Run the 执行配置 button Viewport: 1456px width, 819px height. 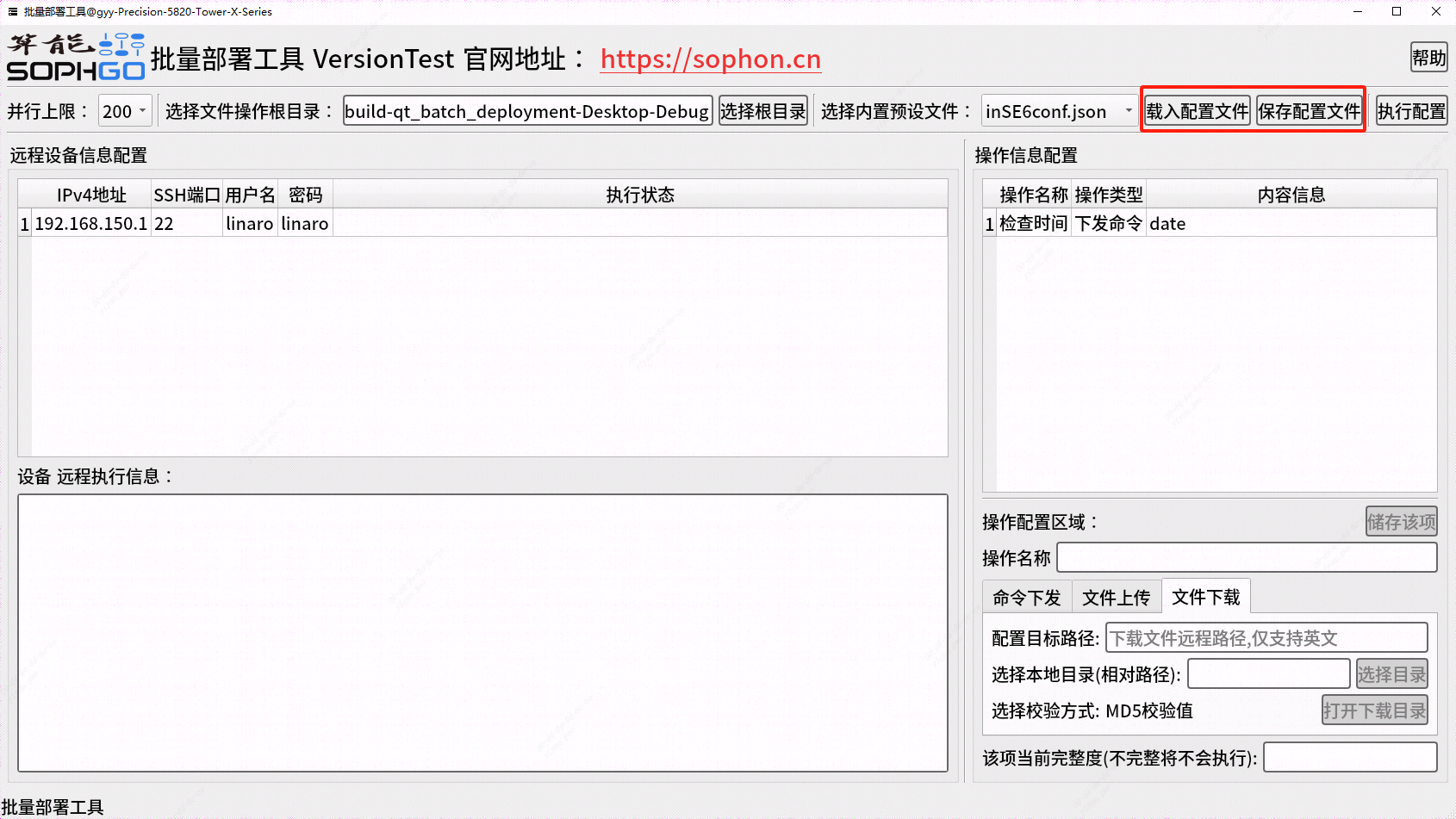tap(1410, 111)
